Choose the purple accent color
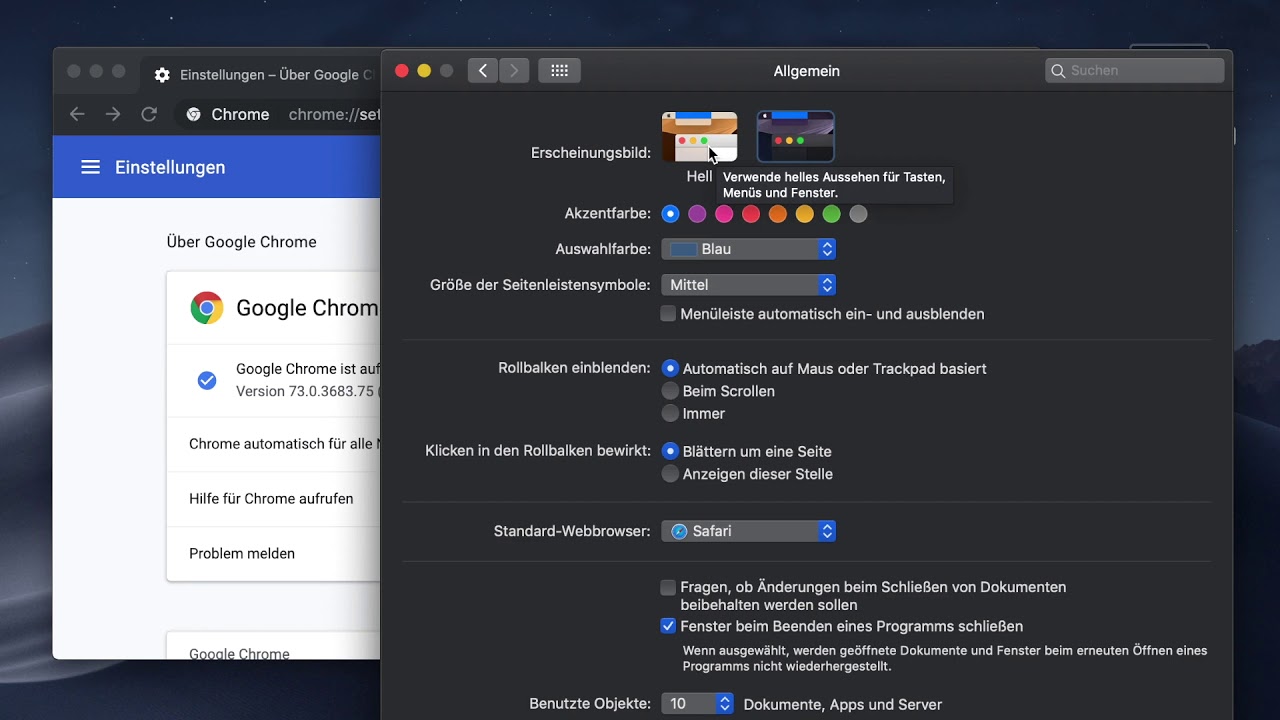The height and width of the screenshot is (720, 1280). pyautogui.click(x=697, y=214)
